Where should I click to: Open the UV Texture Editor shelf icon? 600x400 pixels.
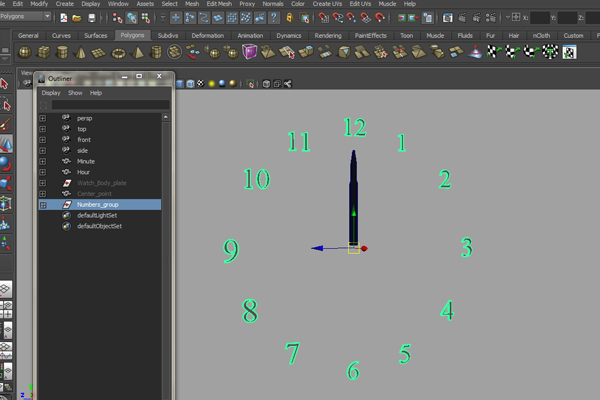point(569,52)
